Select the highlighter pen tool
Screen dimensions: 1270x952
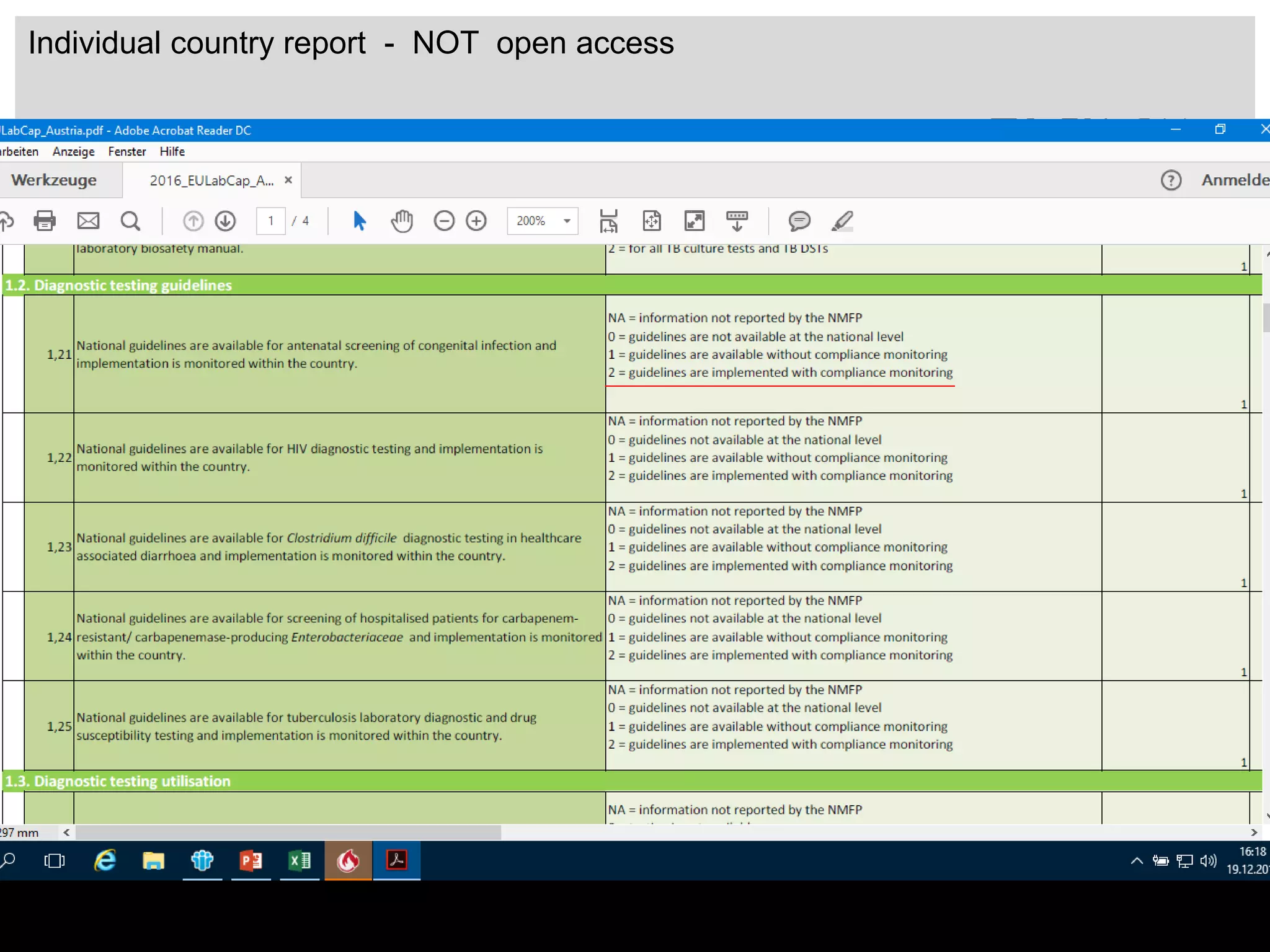(843, 221)
